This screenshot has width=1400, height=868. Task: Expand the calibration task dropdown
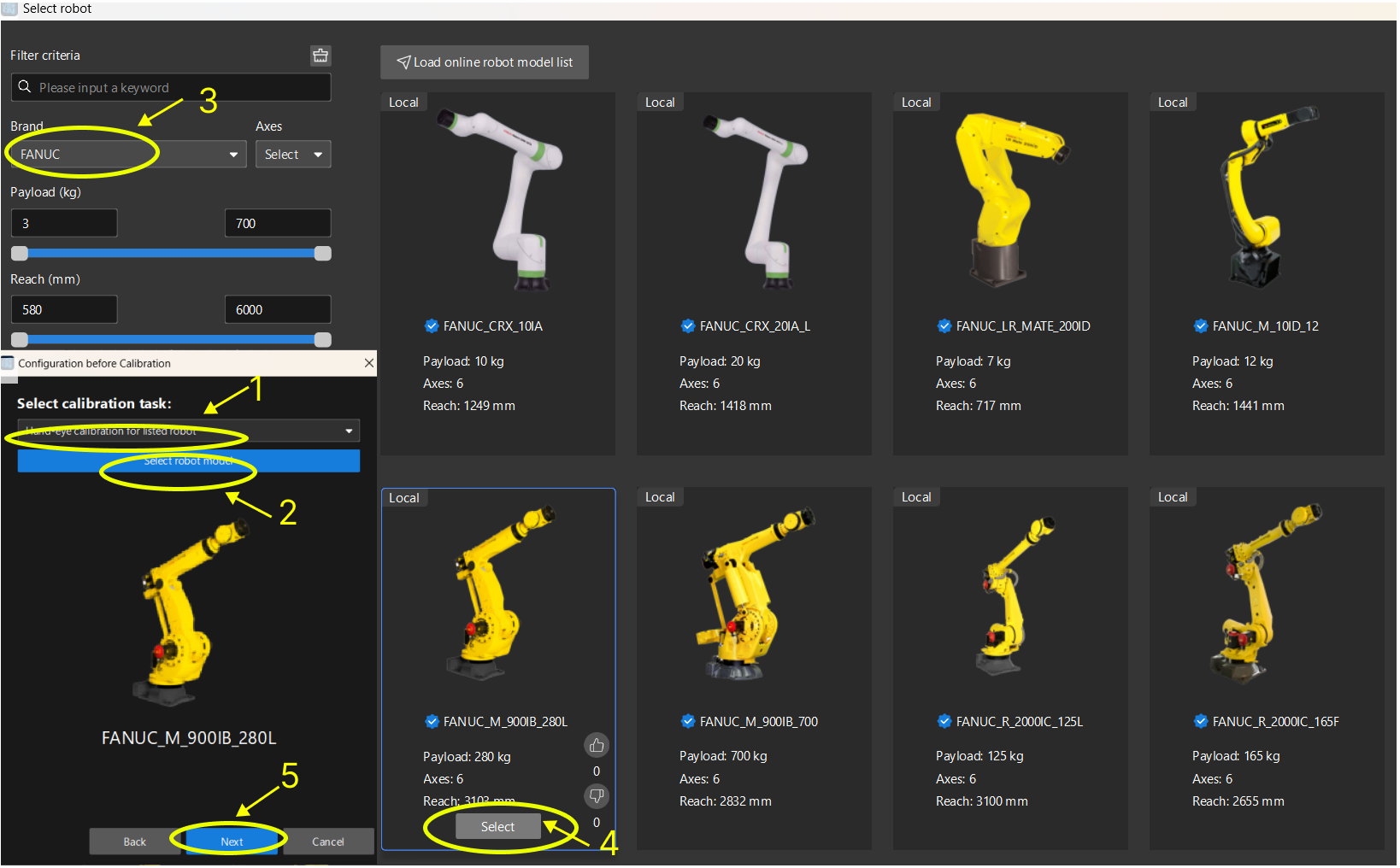pos(188,431)
